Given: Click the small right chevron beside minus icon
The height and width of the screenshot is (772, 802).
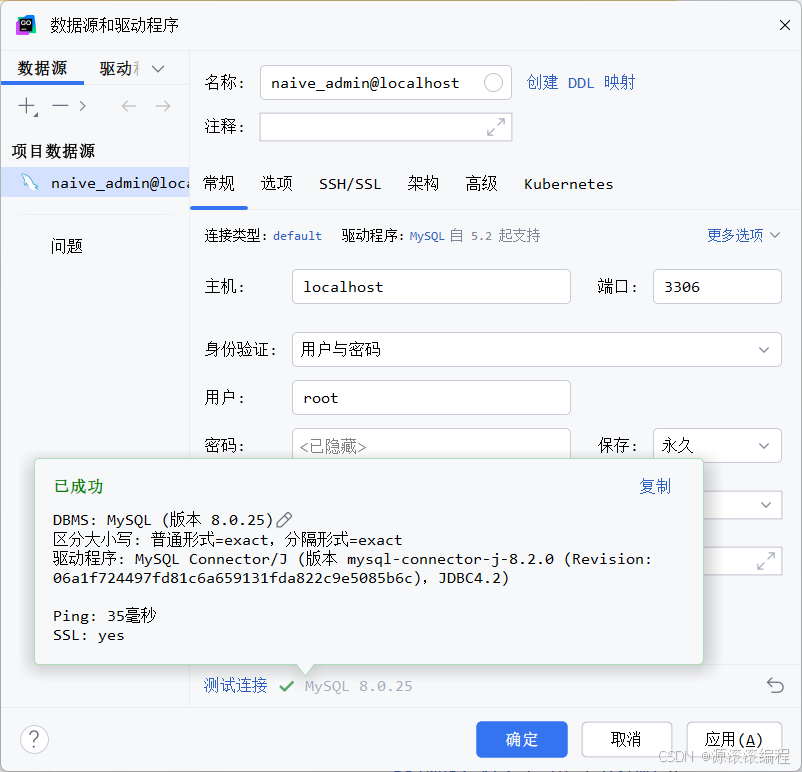Looking at the screenshot, I should [x=82, y=106].
